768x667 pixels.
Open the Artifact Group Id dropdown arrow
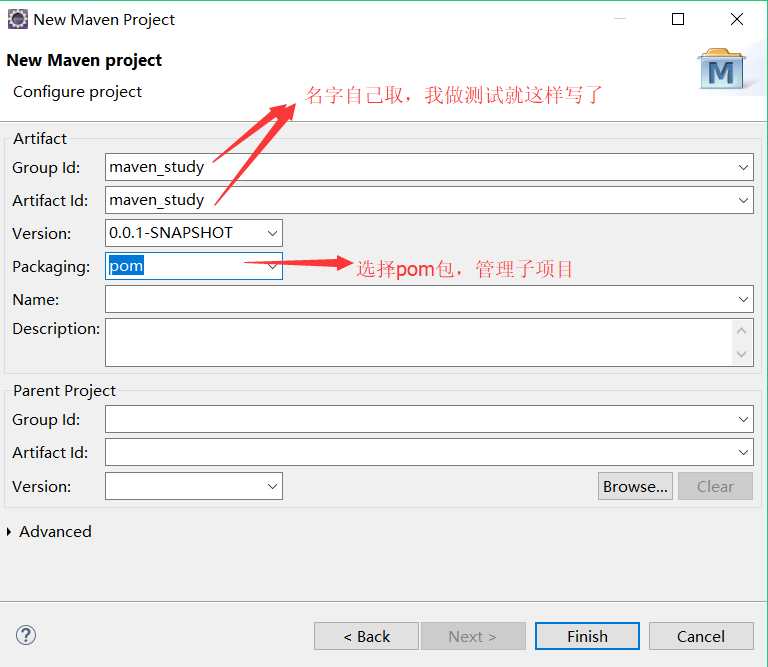pyautogui.click(x=743, y=167)
